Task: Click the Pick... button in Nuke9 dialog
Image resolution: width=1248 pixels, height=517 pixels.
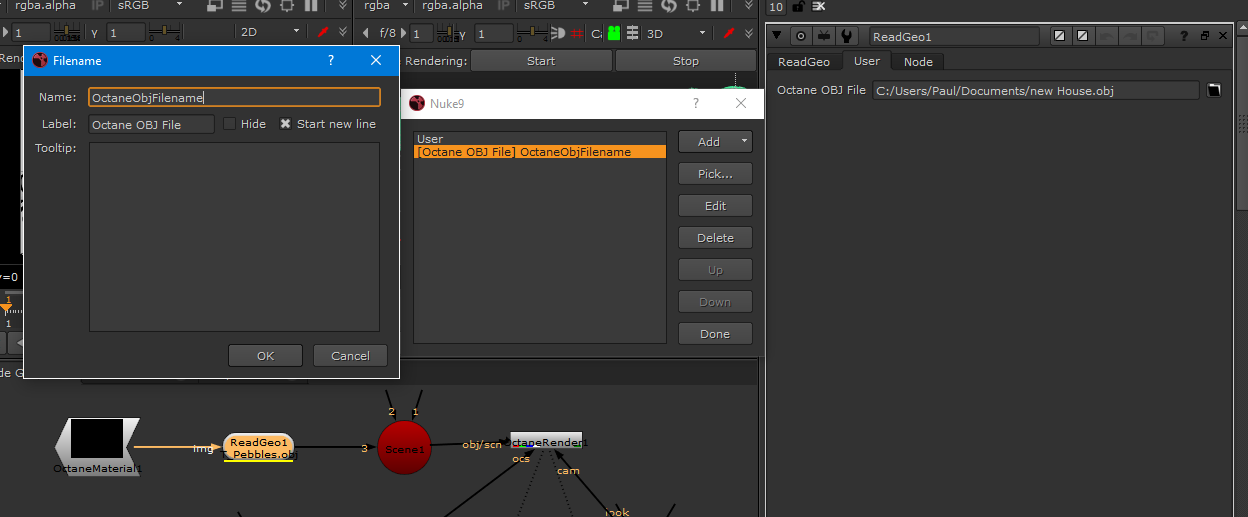Action: (715, 174)
